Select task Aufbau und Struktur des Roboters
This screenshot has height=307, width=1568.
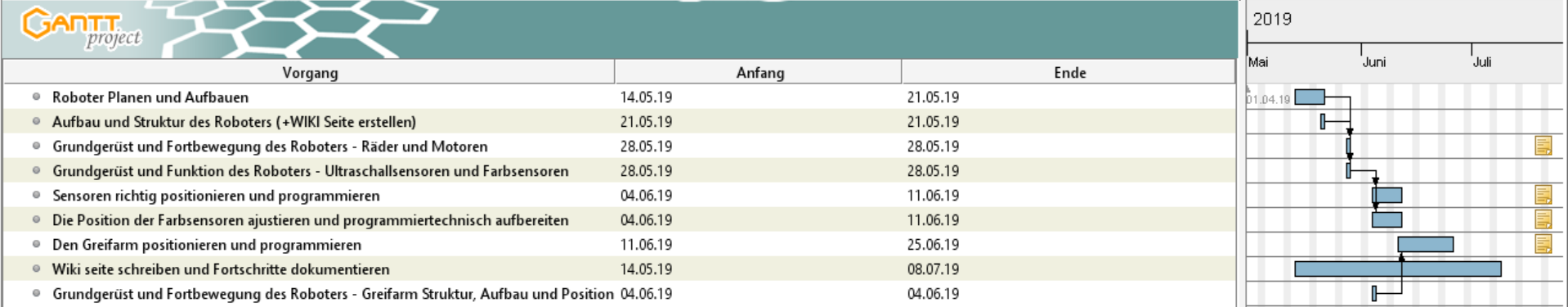tap(234, 122)
